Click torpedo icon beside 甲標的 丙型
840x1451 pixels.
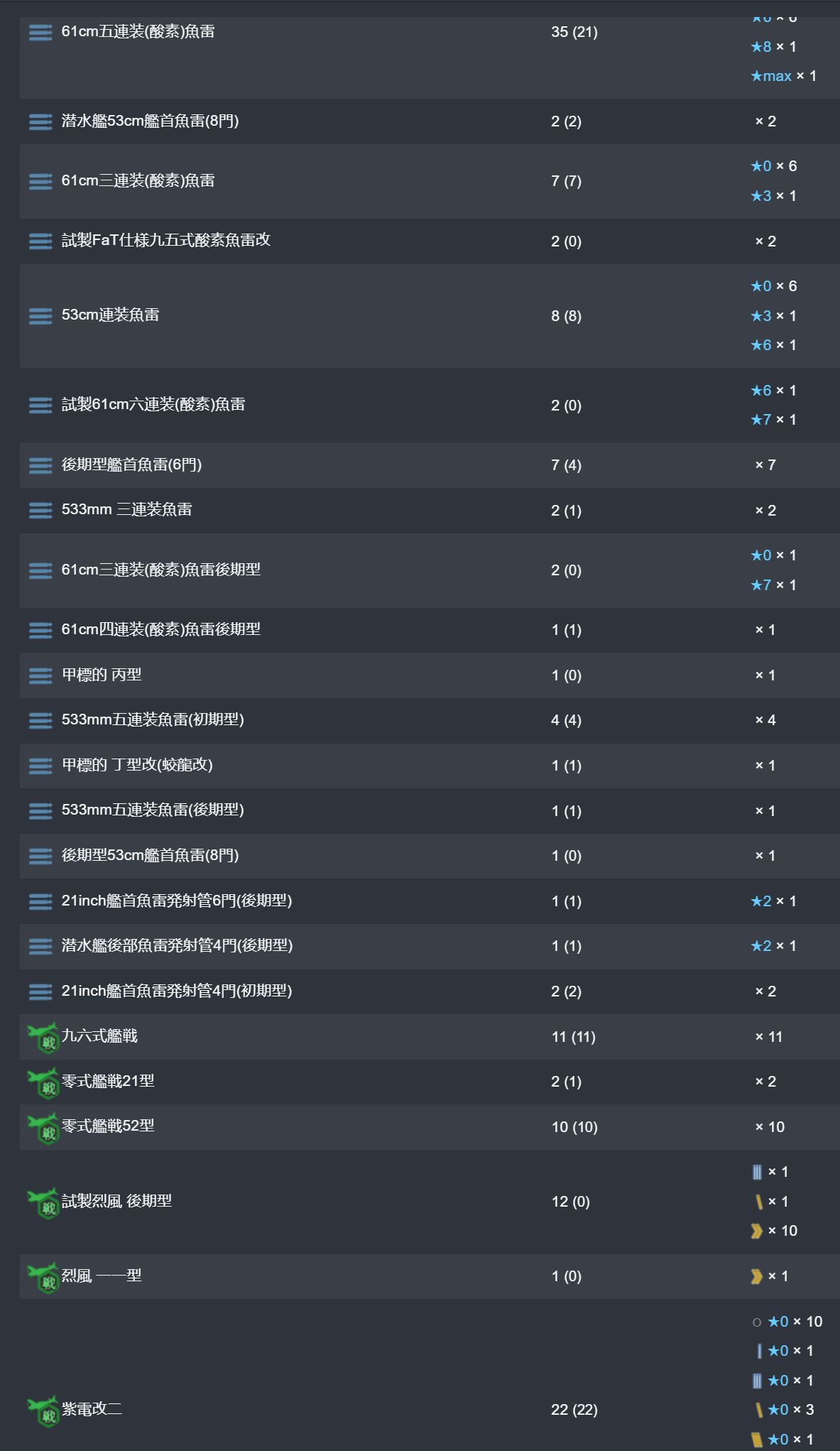click(40, 675)
